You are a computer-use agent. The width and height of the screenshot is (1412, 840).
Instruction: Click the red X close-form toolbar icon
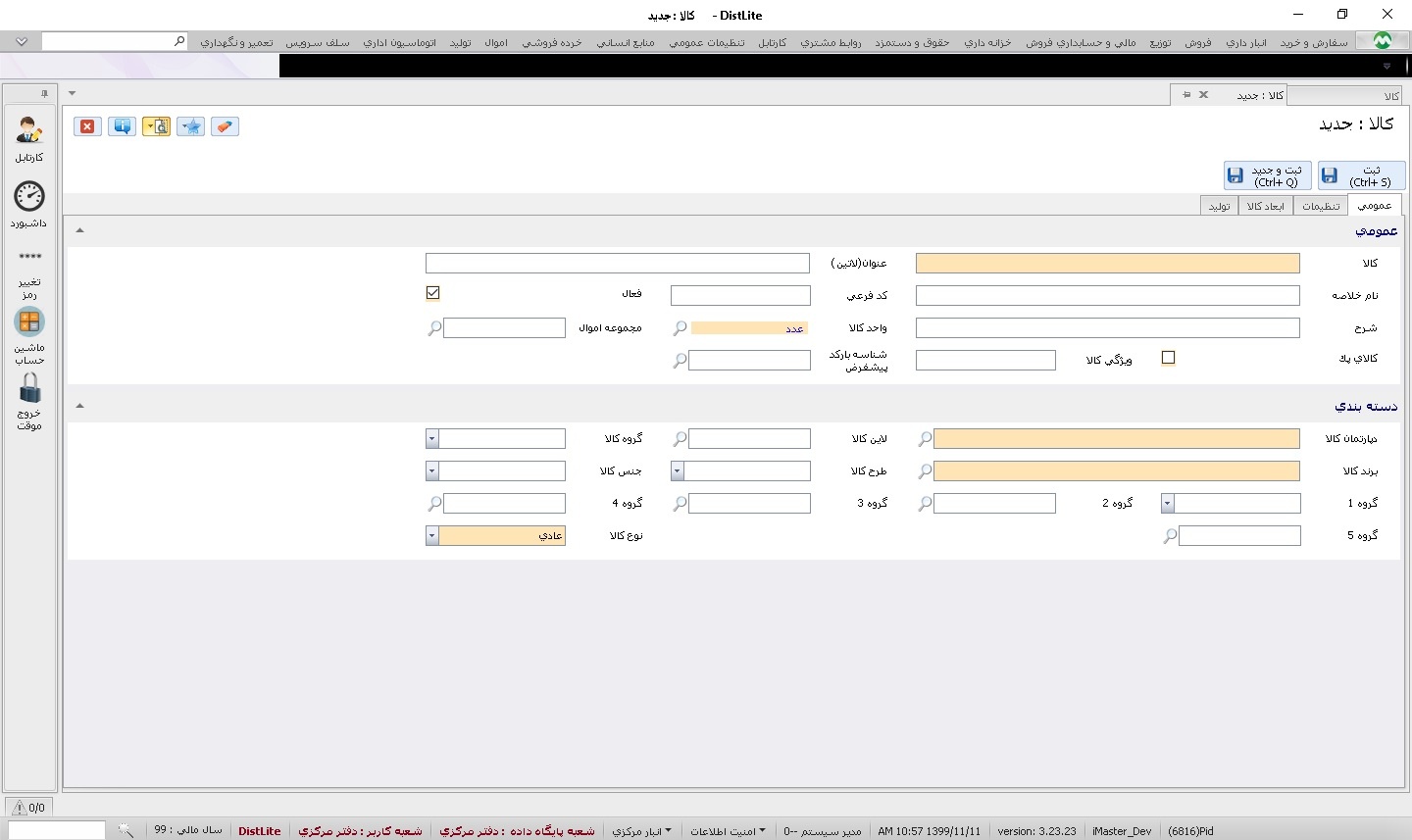[87, 126]
